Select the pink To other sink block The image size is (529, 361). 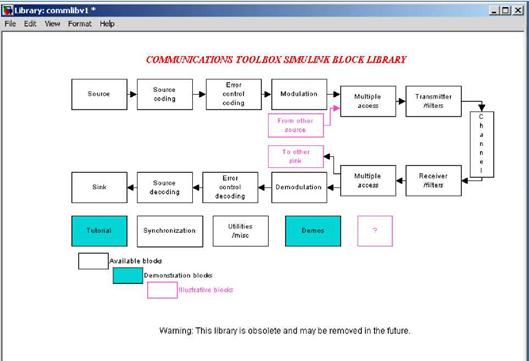pyautogui.click(x=296, y=157)
